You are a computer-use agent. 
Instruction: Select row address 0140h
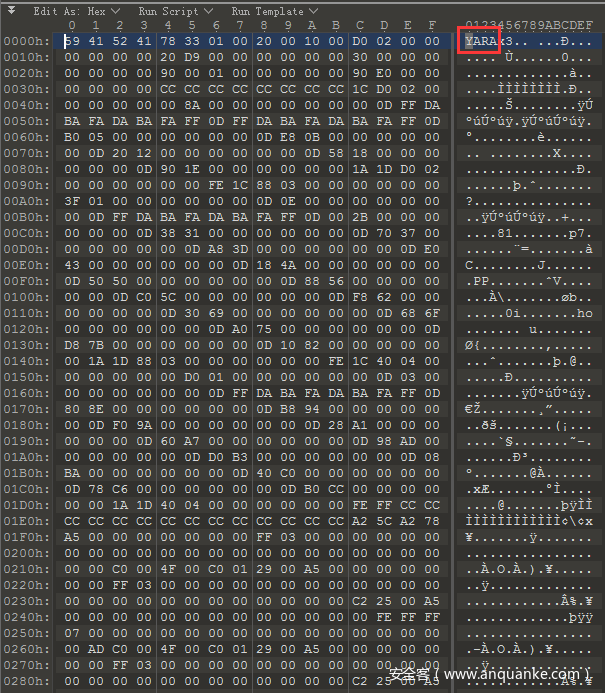click(x=27, y=362)
